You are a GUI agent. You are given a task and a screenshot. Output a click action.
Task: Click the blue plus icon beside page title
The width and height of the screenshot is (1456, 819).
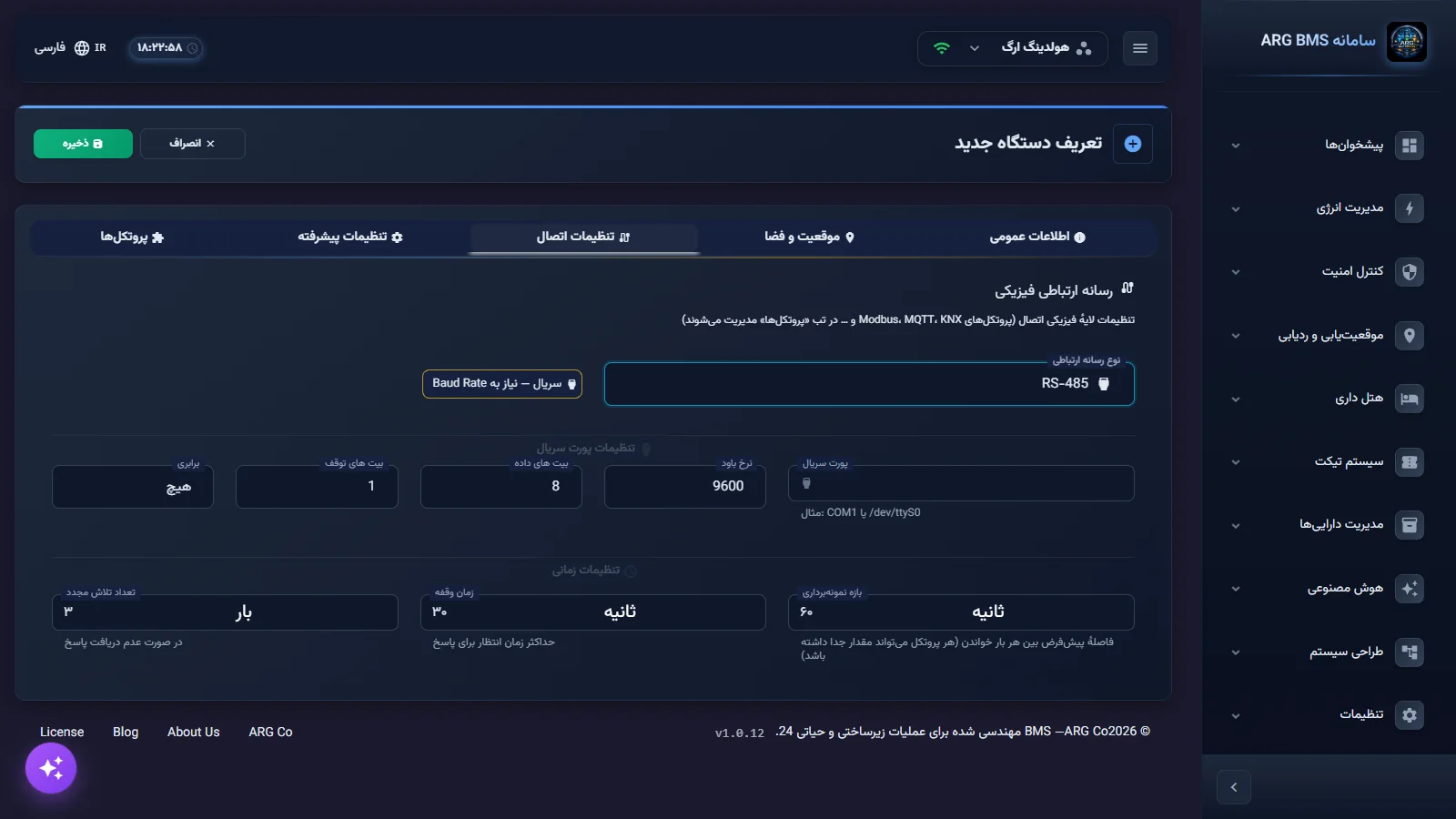pyautogui.click(x=1133, y=144)
